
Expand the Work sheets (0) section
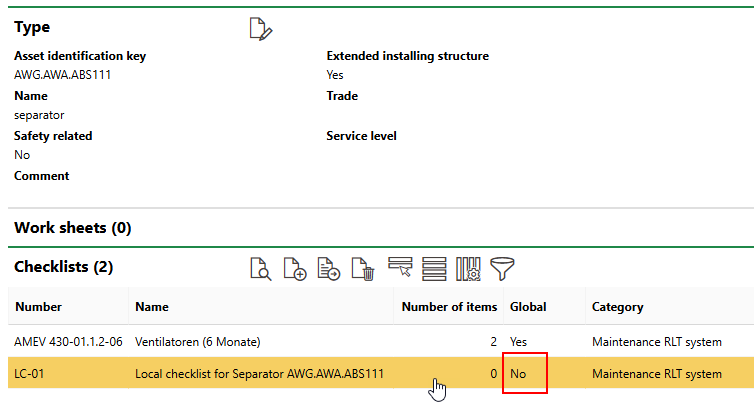pos(72,228)
